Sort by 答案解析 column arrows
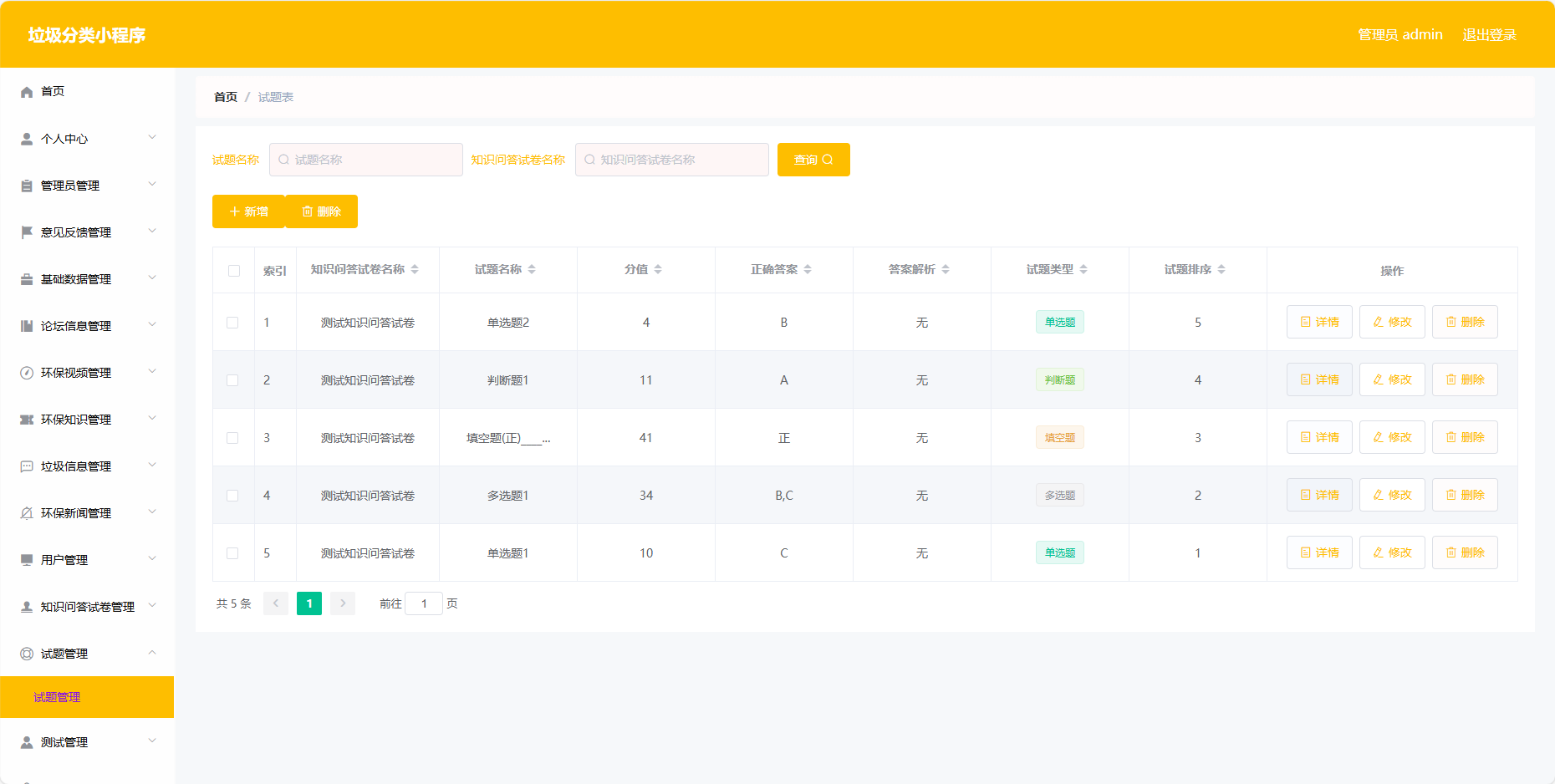The width and height of the screenshot is (1555, 784). pos(946,269)
